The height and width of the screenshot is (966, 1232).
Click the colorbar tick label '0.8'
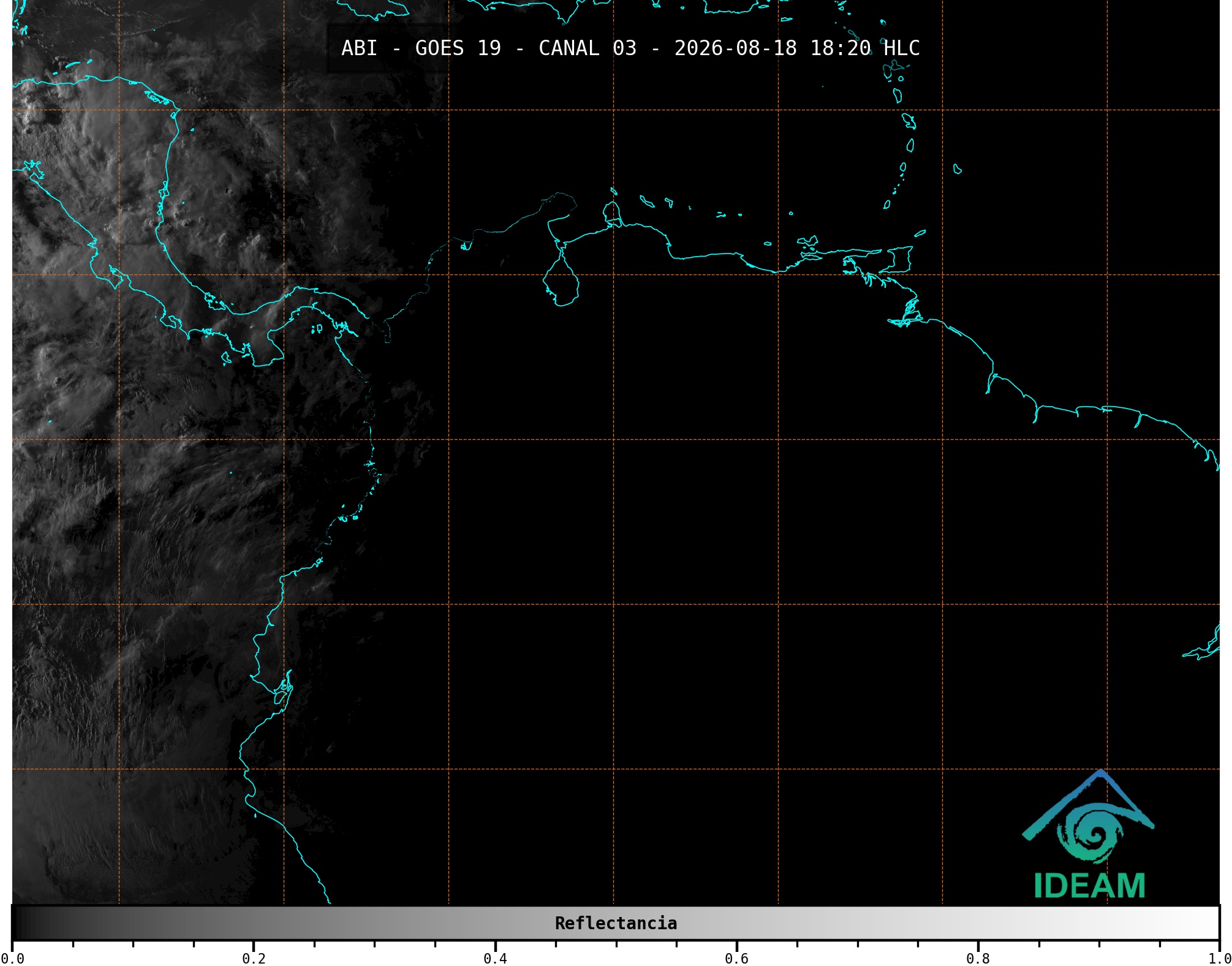[x=978, y=959]
